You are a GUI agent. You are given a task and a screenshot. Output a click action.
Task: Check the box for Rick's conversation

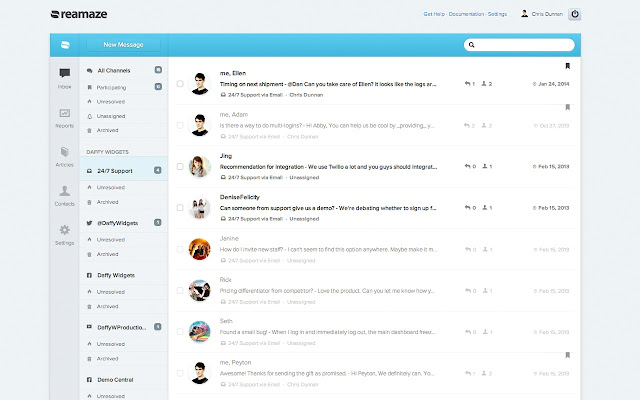180,290
